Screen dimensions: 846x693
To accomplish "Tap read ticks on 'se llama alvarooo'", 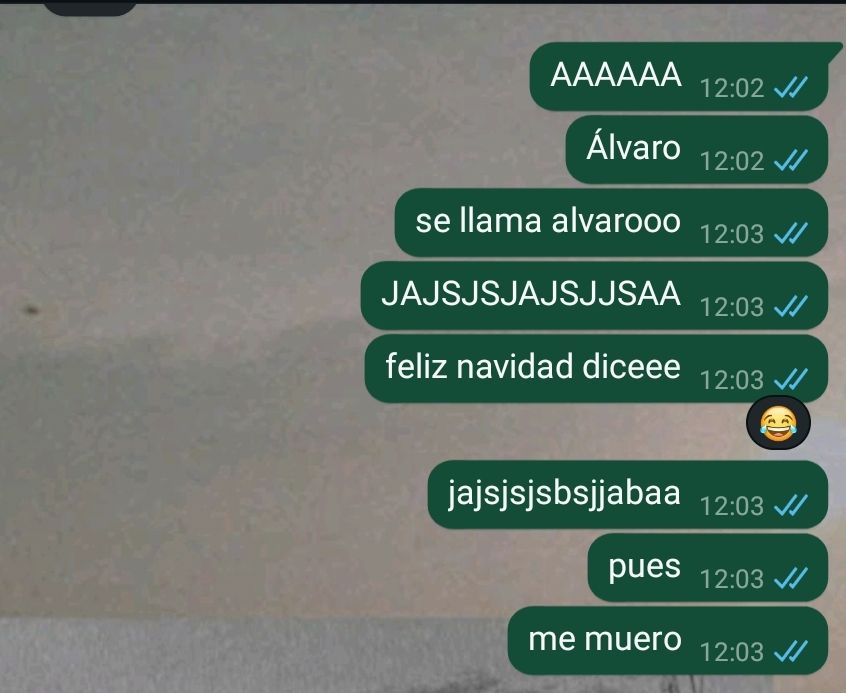I will click(790, 233).
